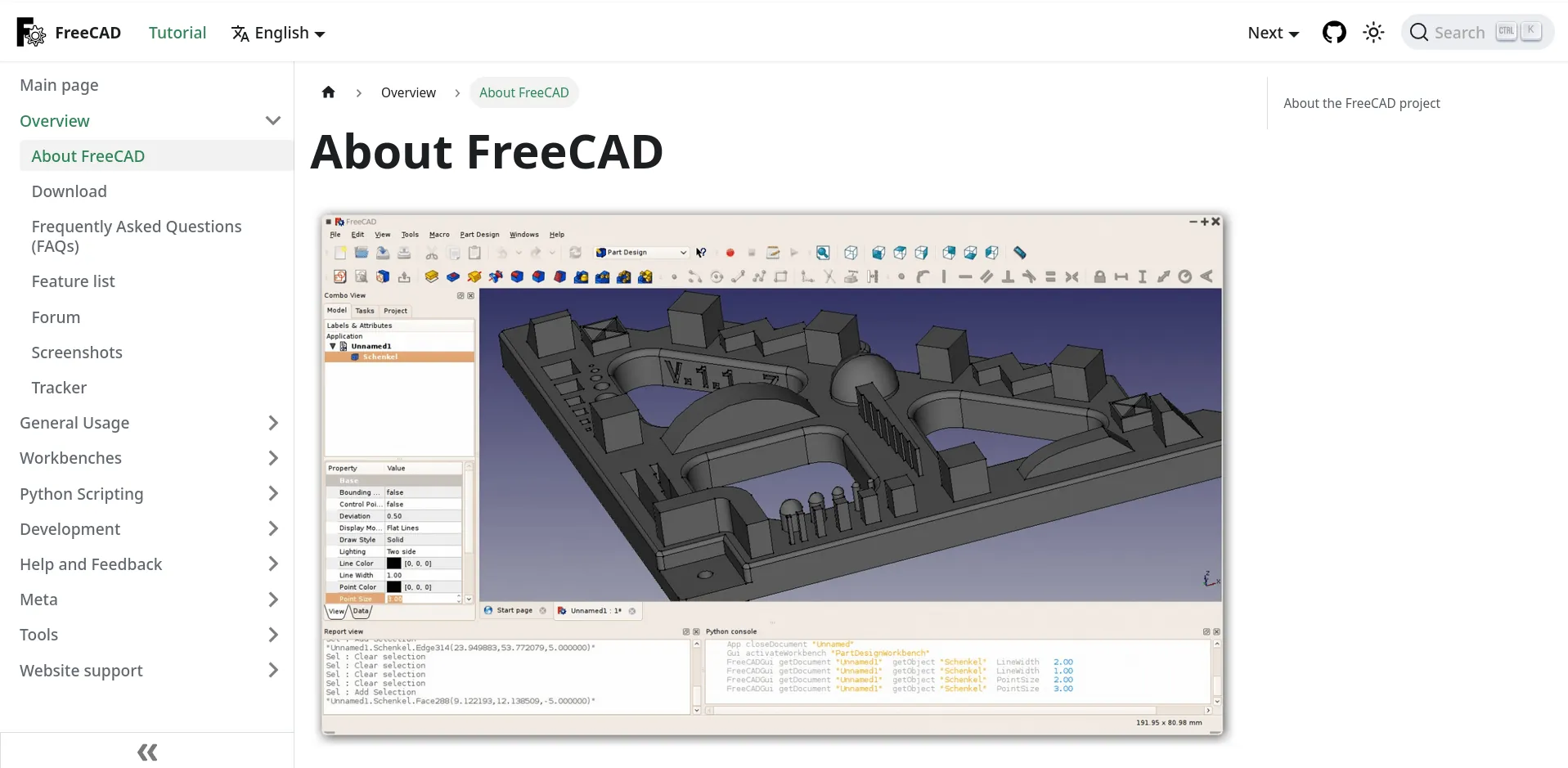Toggle the light/dark theme sun icon
This screenshot has height=768, width=1568.
click(1373, 33)
